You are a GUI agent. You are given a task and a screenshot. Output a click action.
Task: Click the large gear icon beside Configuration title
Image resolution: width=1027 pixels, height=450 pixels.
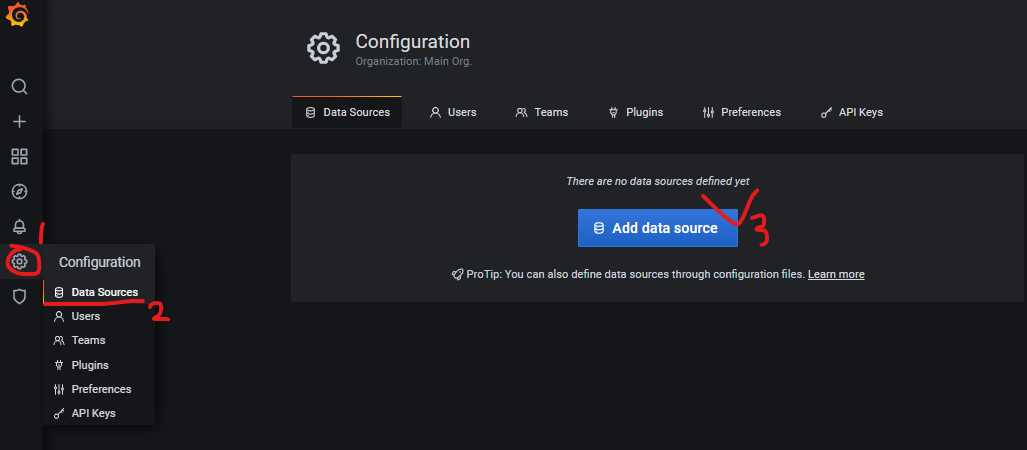[323, 48]
